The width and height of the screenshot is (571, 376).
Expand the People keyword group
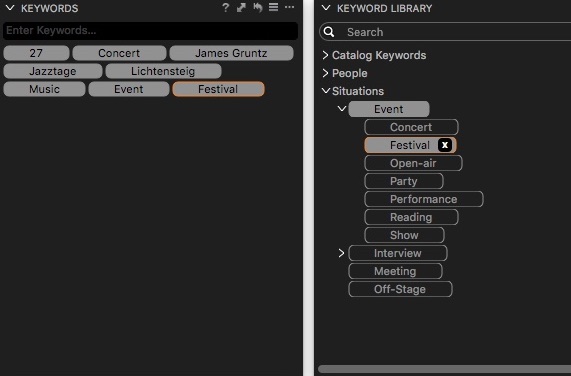[x=325, y=73]
